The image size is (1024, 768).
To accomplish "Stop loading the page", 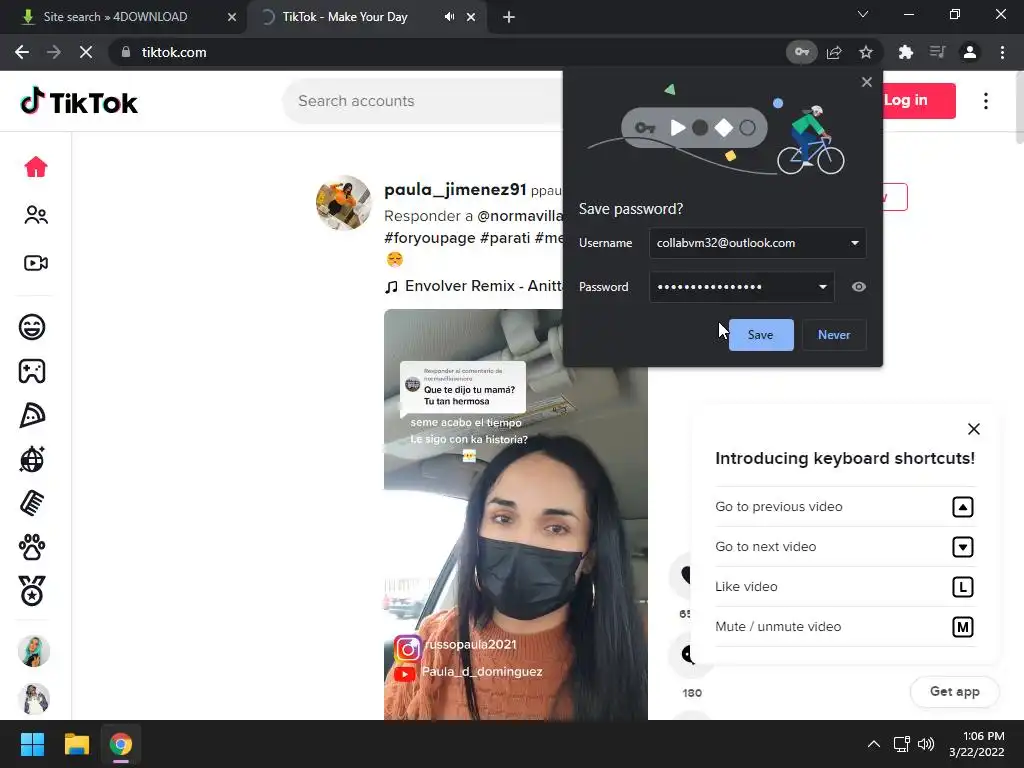I will coord(86,52).
